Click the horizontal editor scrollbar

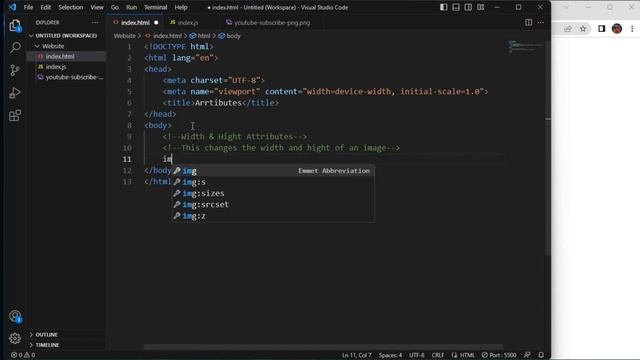[x=323, y=347]
